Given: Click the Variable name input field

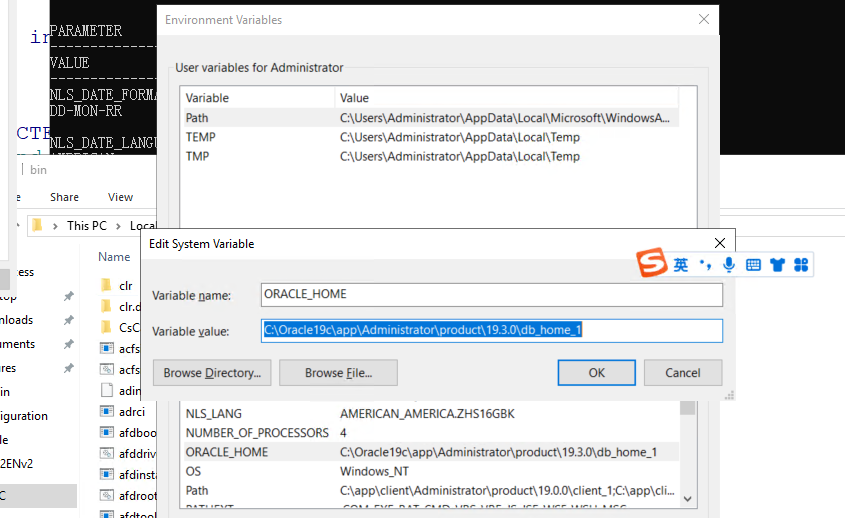Looking at the screenshot, I should click(x=491, y=295).
